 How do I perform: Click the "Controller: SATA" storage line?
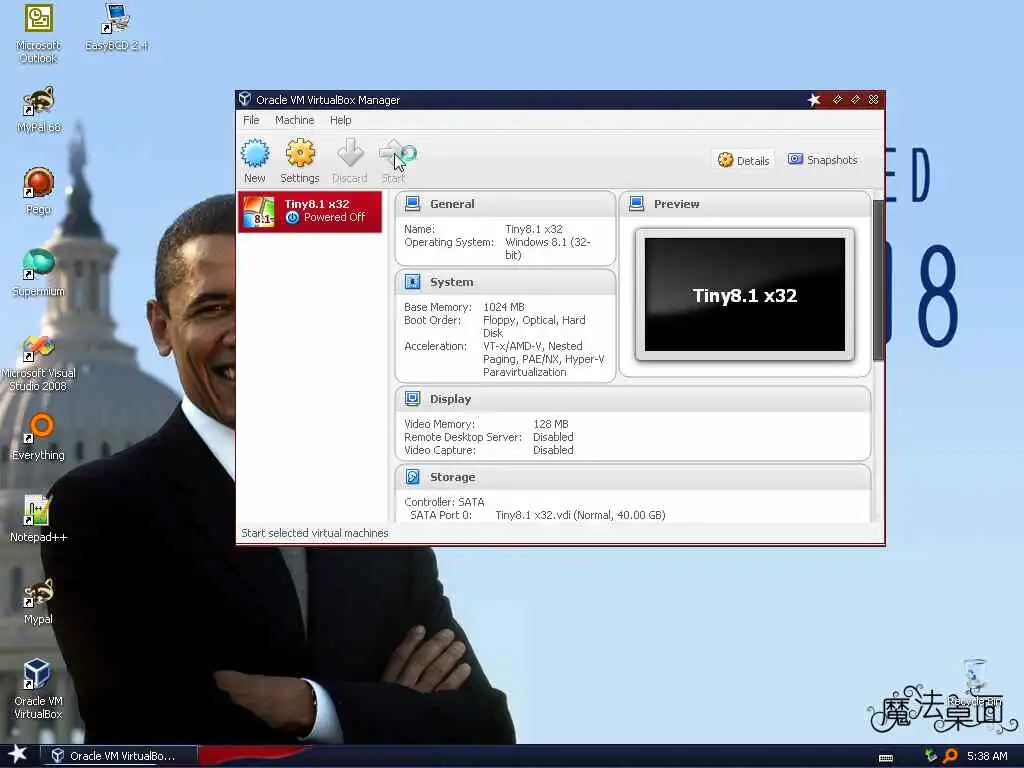[444, 502]
